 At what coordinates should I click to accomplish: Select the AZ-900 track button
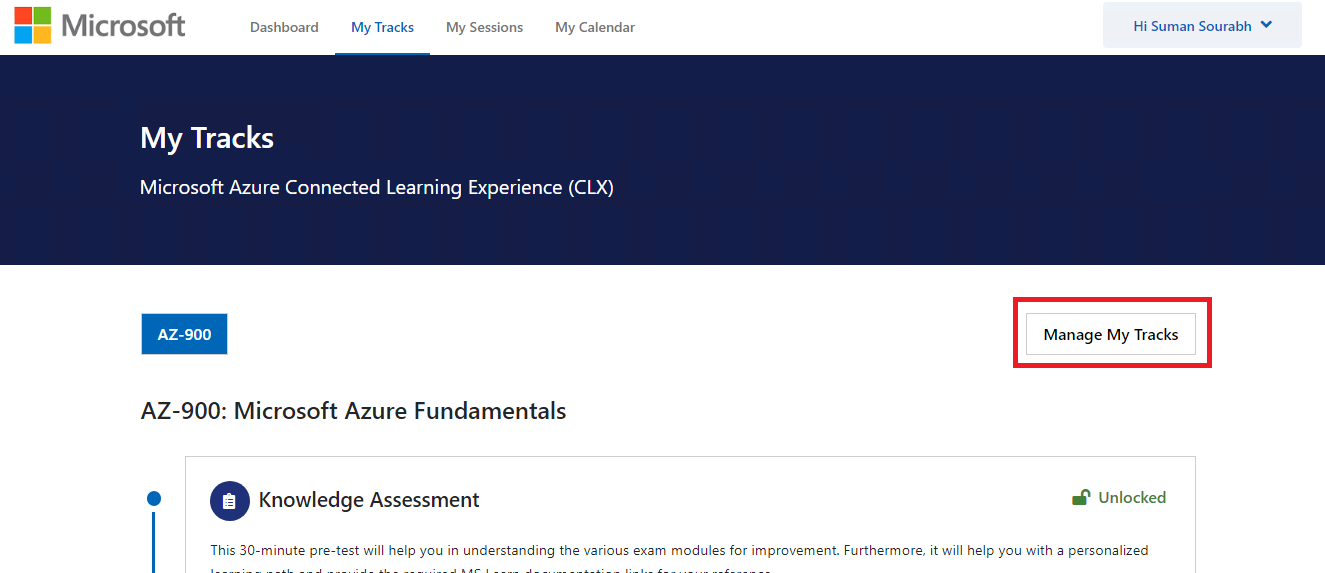(184, 334)
